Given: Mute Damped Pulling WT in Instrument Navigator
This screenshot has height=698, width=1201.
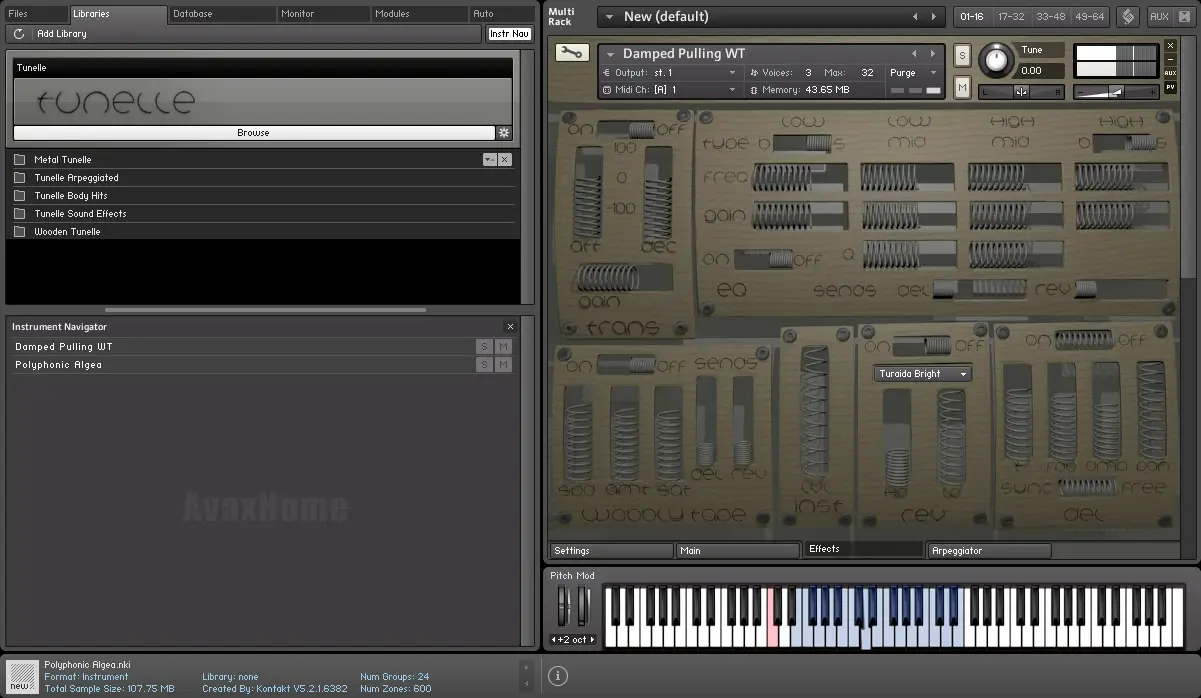Looking at the screenshot, I should pyautogui.click(x=503, y=347).
